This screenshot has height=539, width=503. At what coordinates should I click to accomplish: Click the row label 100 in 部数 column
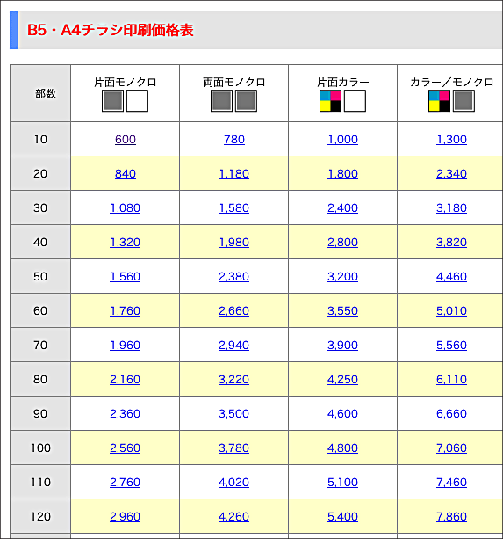point(41,448)
